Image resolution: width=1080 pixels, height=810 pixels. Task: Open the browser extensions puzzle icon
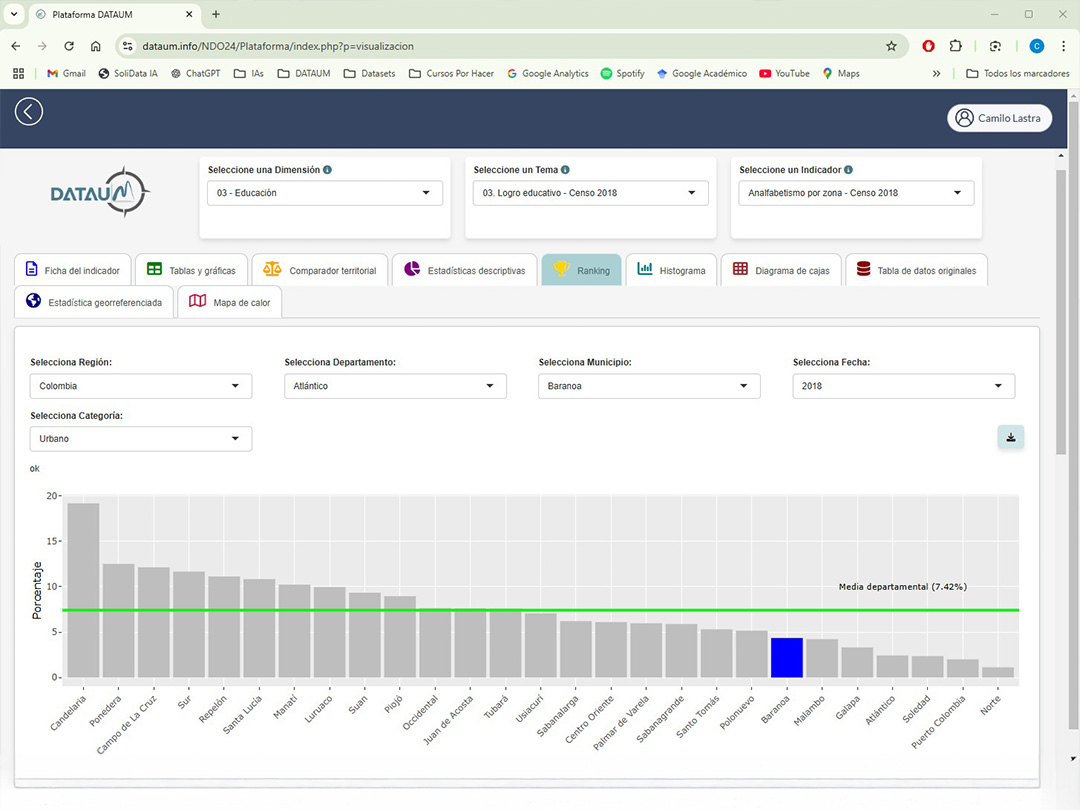pyautogui.click(x=956, y=46)
